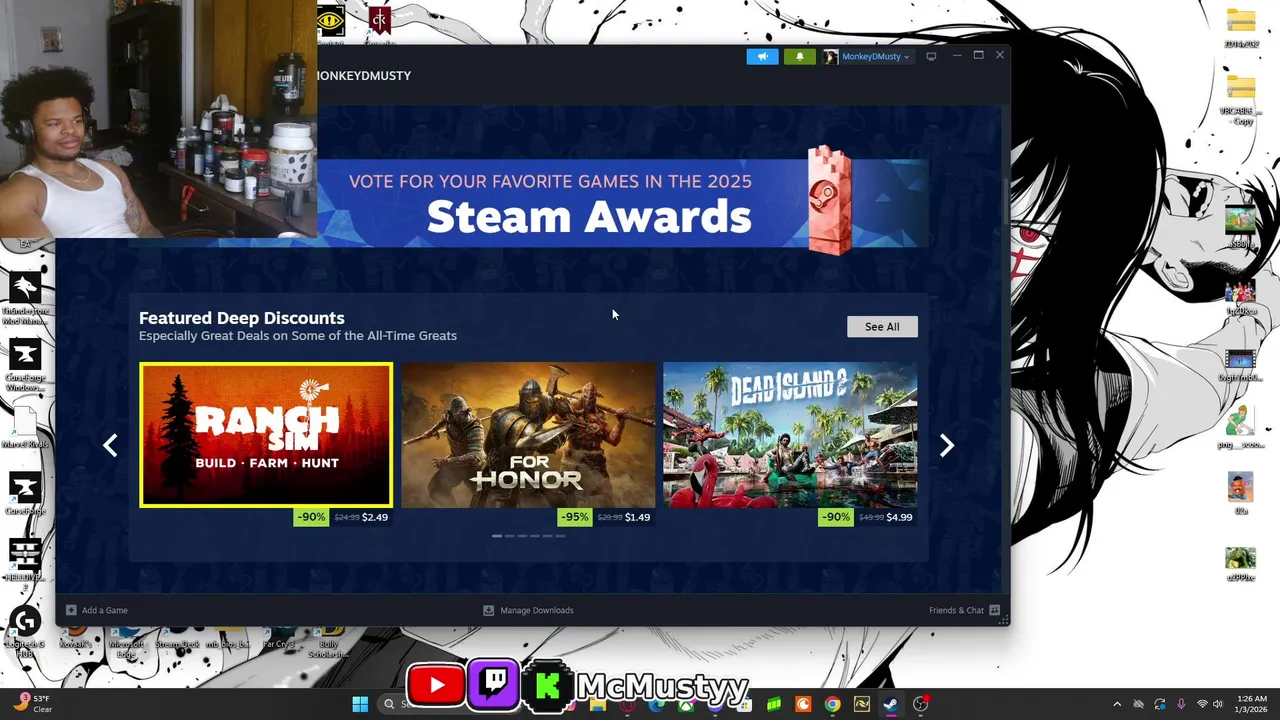This screenshot has width=1280, height=720.
Task: Open Friends & Chat
Action: pyautogui.click(x=956, y=610)
